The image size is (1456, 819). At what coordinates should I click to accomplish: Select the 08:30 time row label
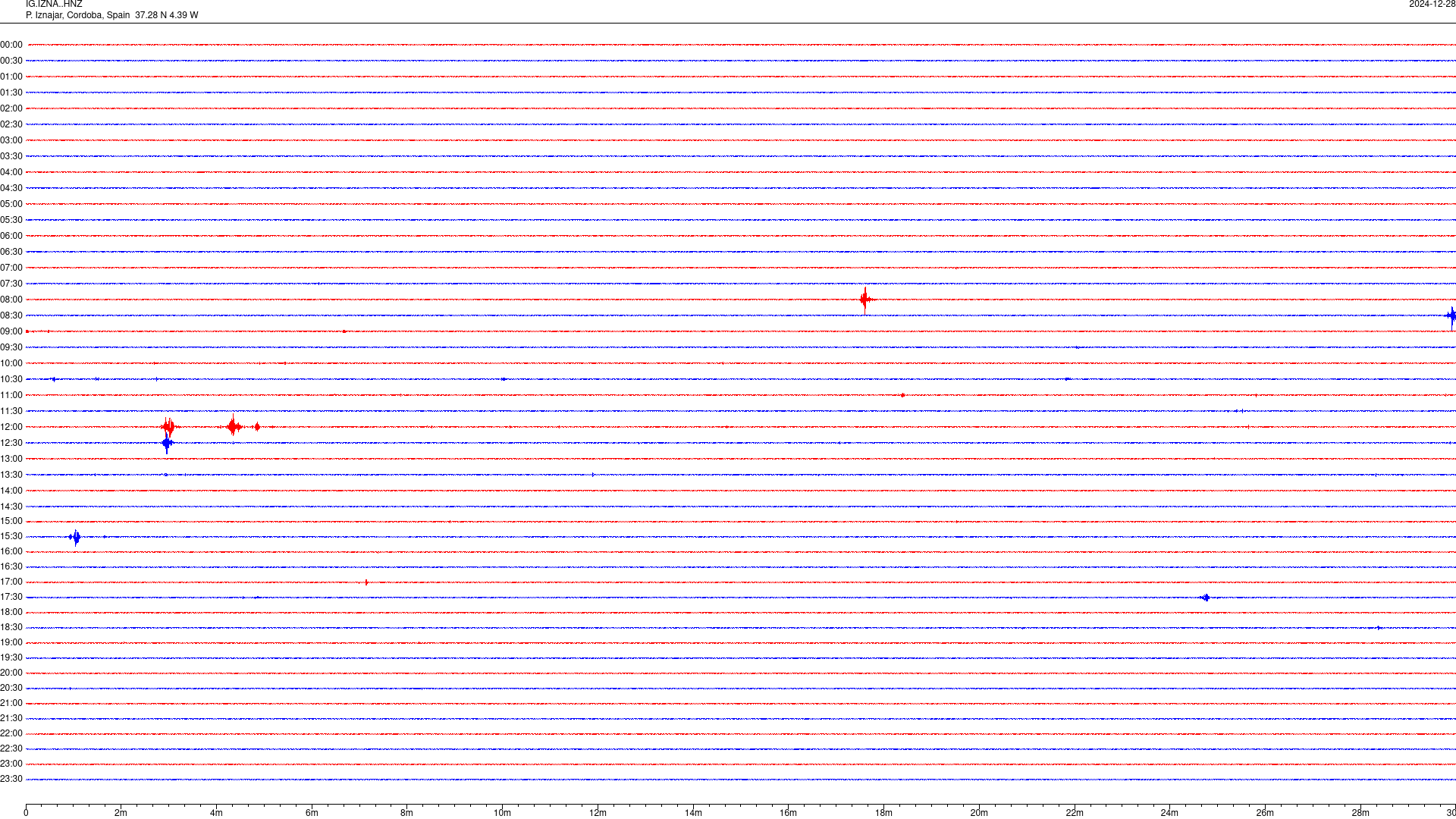coord(11,315)
